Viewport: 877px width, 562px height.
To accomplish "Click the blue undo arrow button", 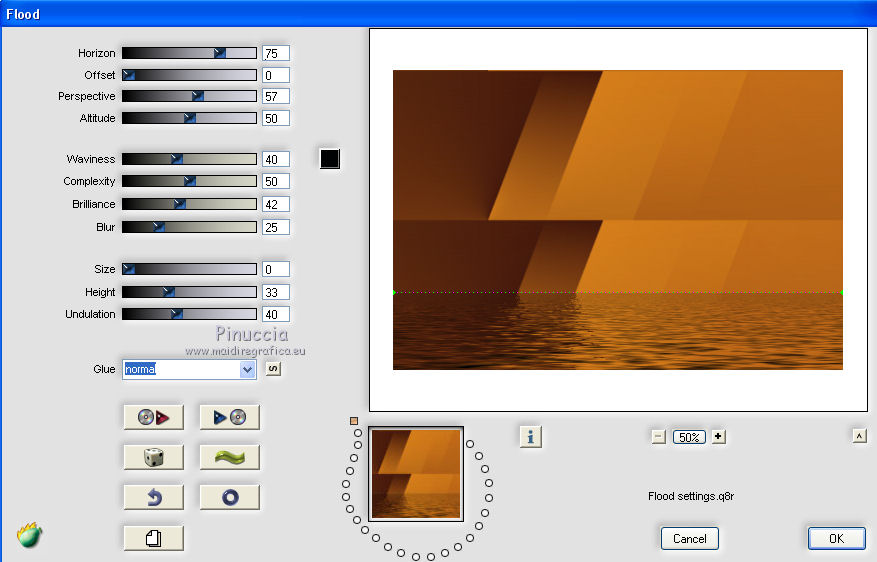I will click(x=153, y=497).
